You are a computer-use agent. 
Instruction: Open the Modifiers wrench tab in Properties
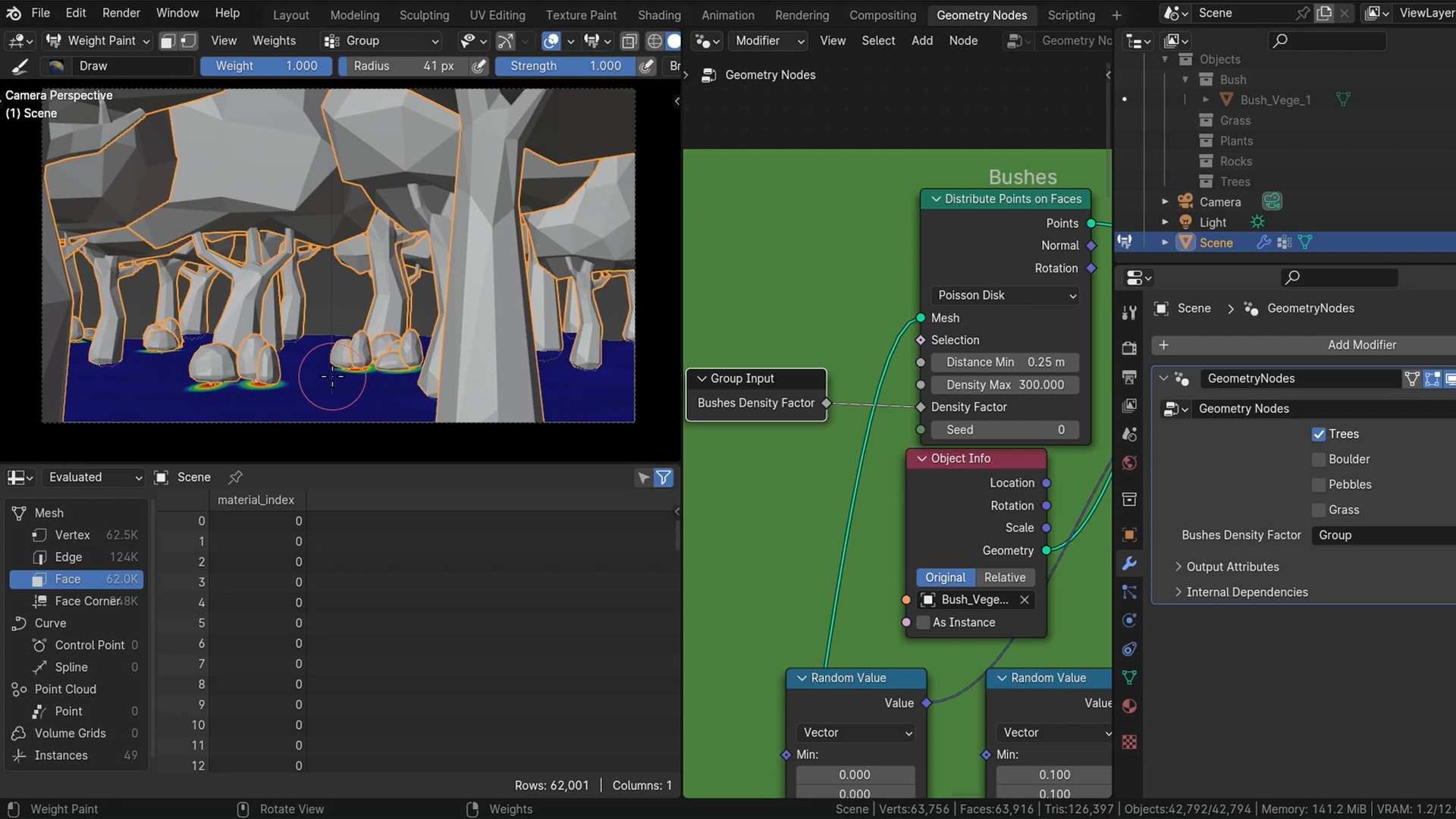(x=1129, y=563)
